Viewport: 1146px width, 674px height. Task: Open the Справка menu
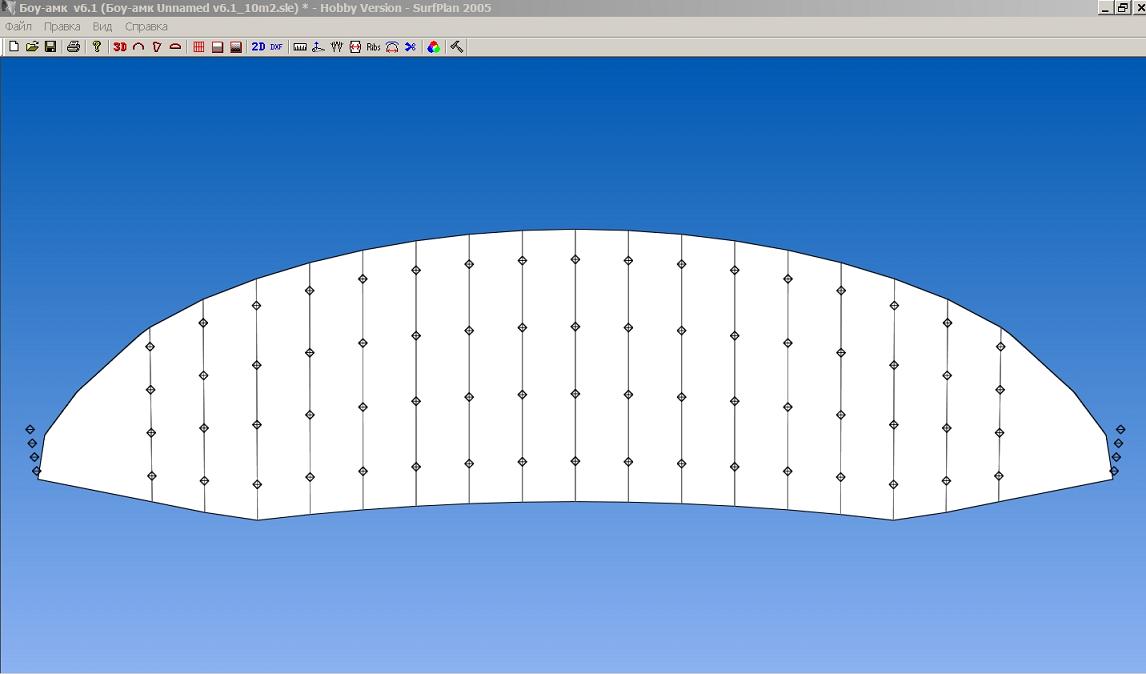(146, 27)
